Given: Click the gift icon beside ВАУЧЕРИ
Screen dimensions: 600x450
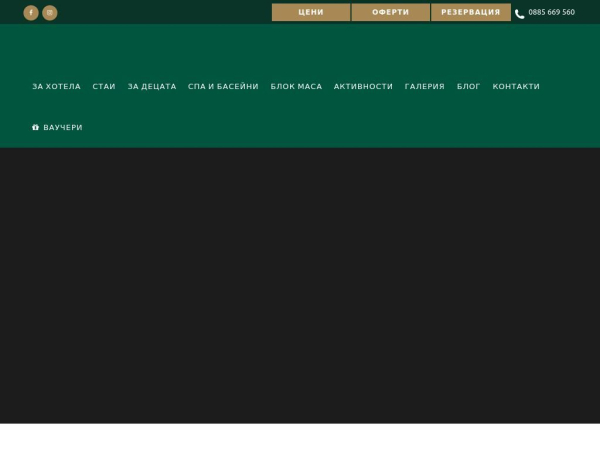Looking at the screenshot, I should tap(36, 127).
